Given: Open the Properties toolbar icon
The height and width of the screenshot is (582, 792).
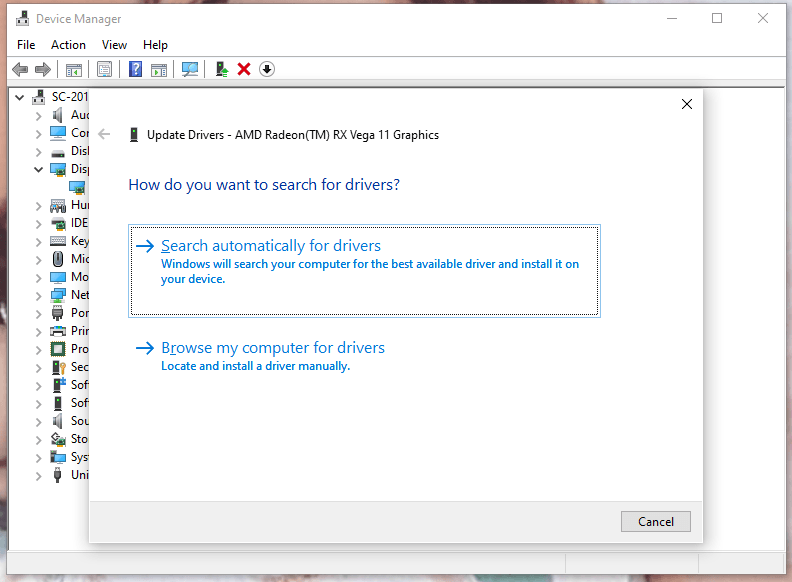Looking at the screenshot, I should (x=103, y=69).
